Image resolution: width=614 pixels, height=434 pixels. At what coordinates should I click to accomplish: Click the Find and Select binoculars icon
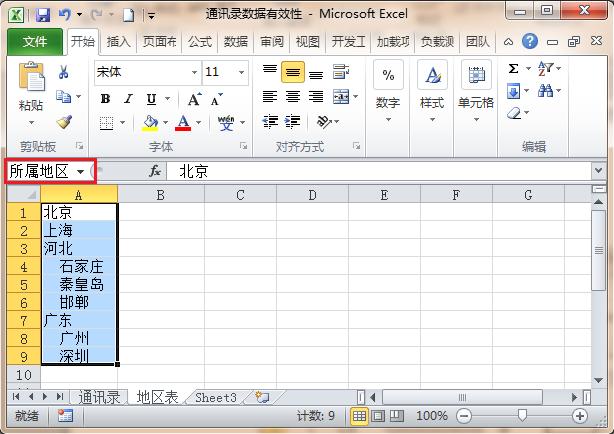pyautogui.click(x=545, y=91)
